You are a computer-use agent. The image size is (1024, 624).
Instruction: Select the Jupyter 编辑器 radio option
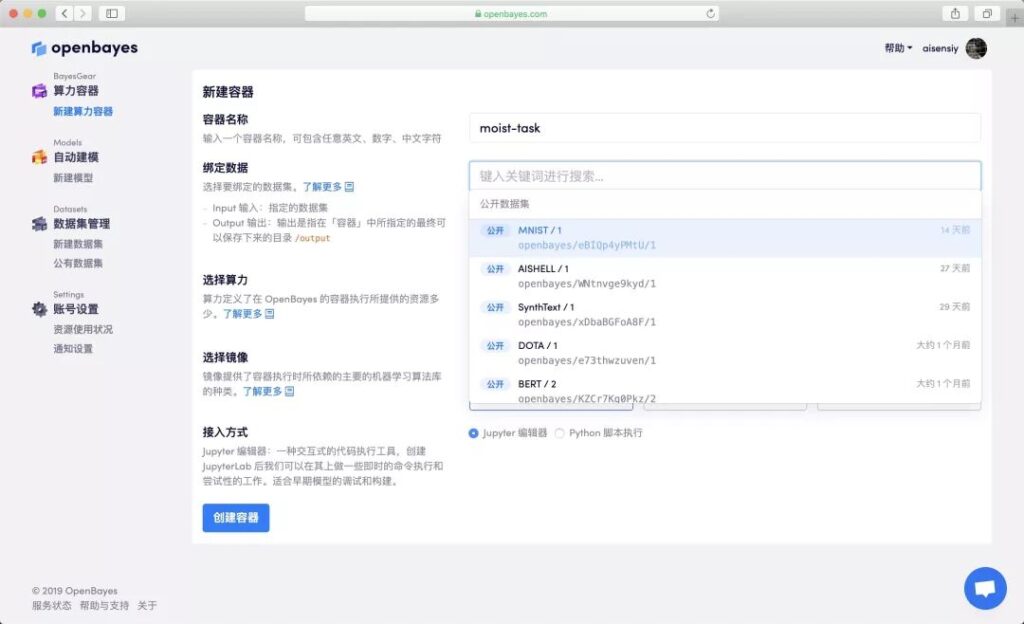click(x=474, y=433)
